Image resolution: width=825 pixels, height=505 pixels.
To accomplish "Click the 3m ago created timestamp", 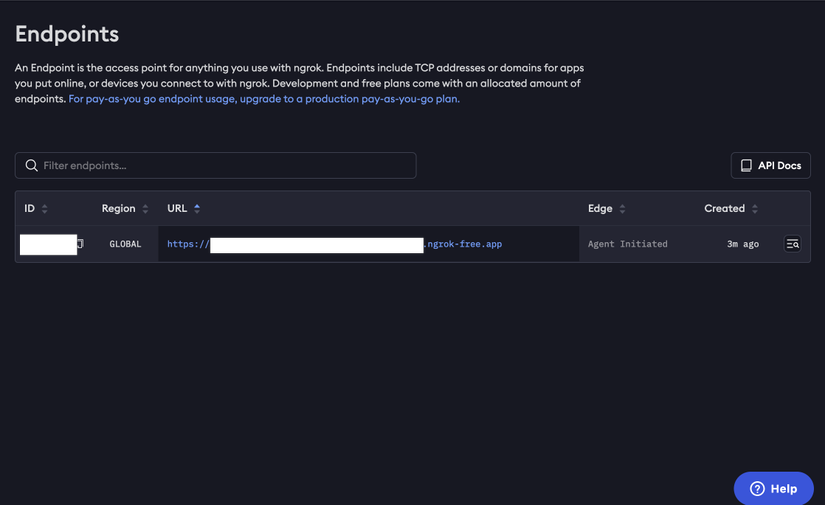I will [743, 244].
